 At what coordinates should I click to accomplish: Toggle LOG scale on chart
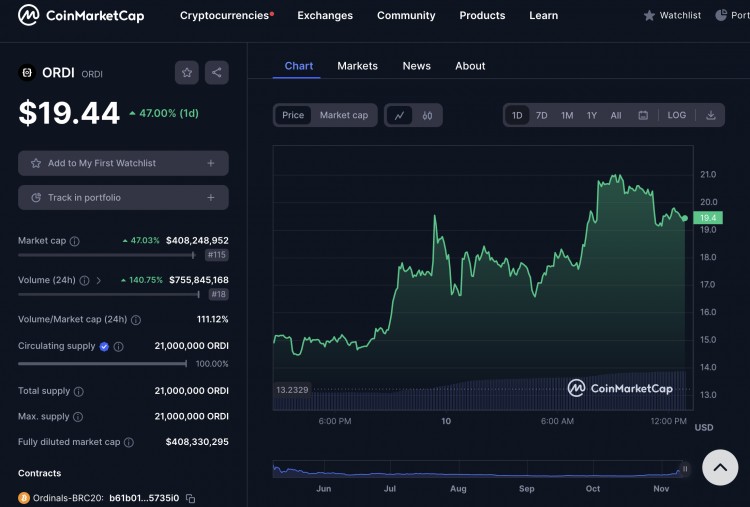[676, 115]
